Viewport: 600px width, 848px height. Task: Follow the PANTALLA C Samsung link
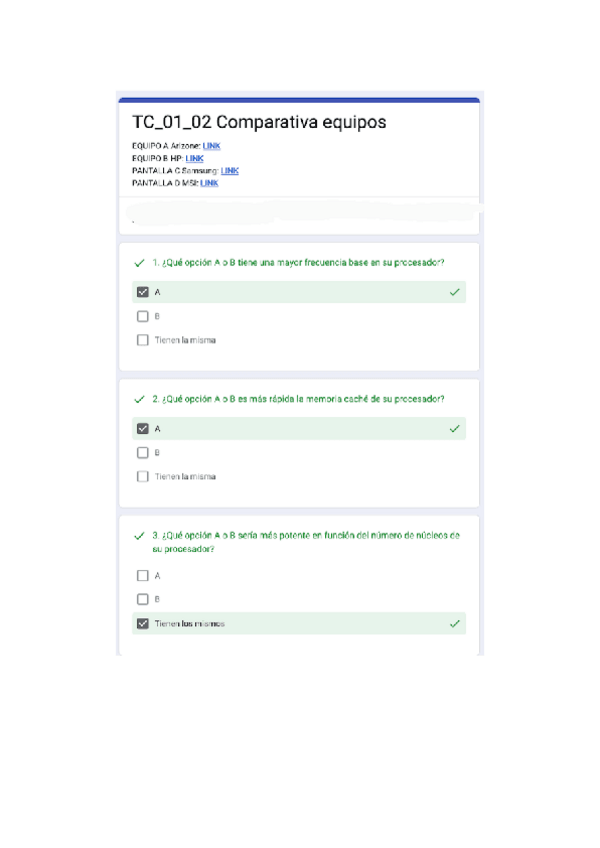[229, 171]
